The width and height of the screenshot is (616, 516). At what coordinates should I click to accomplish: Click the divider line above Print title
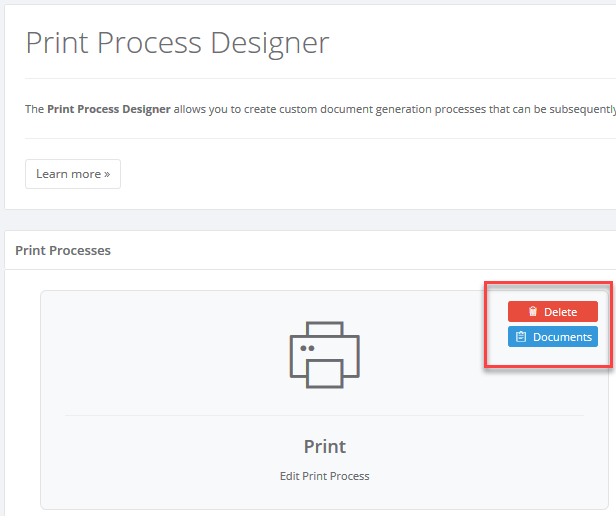pyautogui.click(x=324, y=415)
